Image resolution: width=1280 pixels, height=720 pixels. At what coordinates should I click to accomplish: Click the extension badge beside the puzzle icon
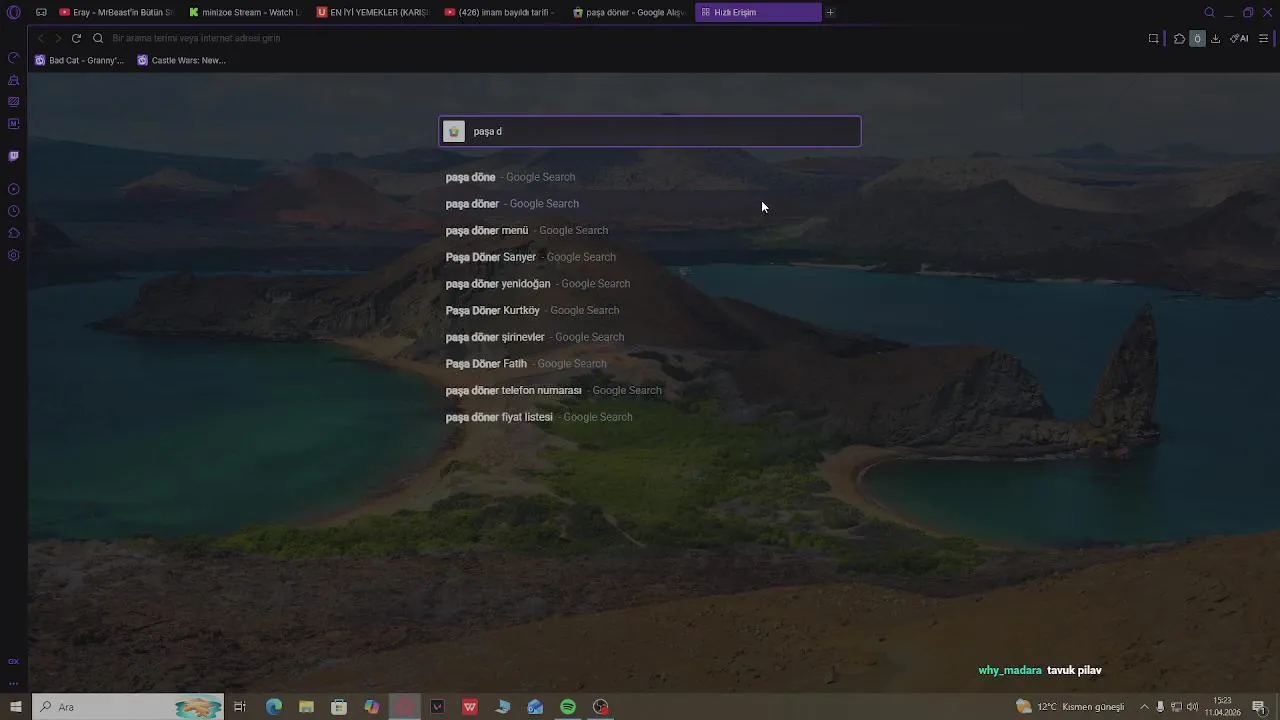coord(1197,38)
